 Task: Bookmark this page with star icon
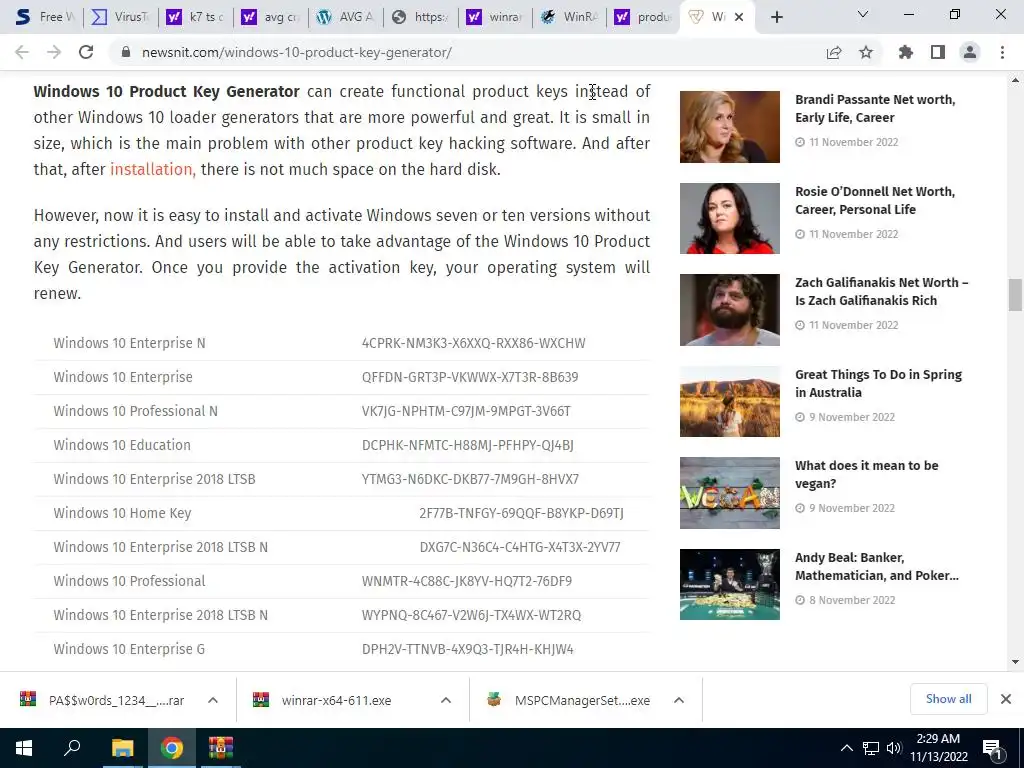(866, 52)
